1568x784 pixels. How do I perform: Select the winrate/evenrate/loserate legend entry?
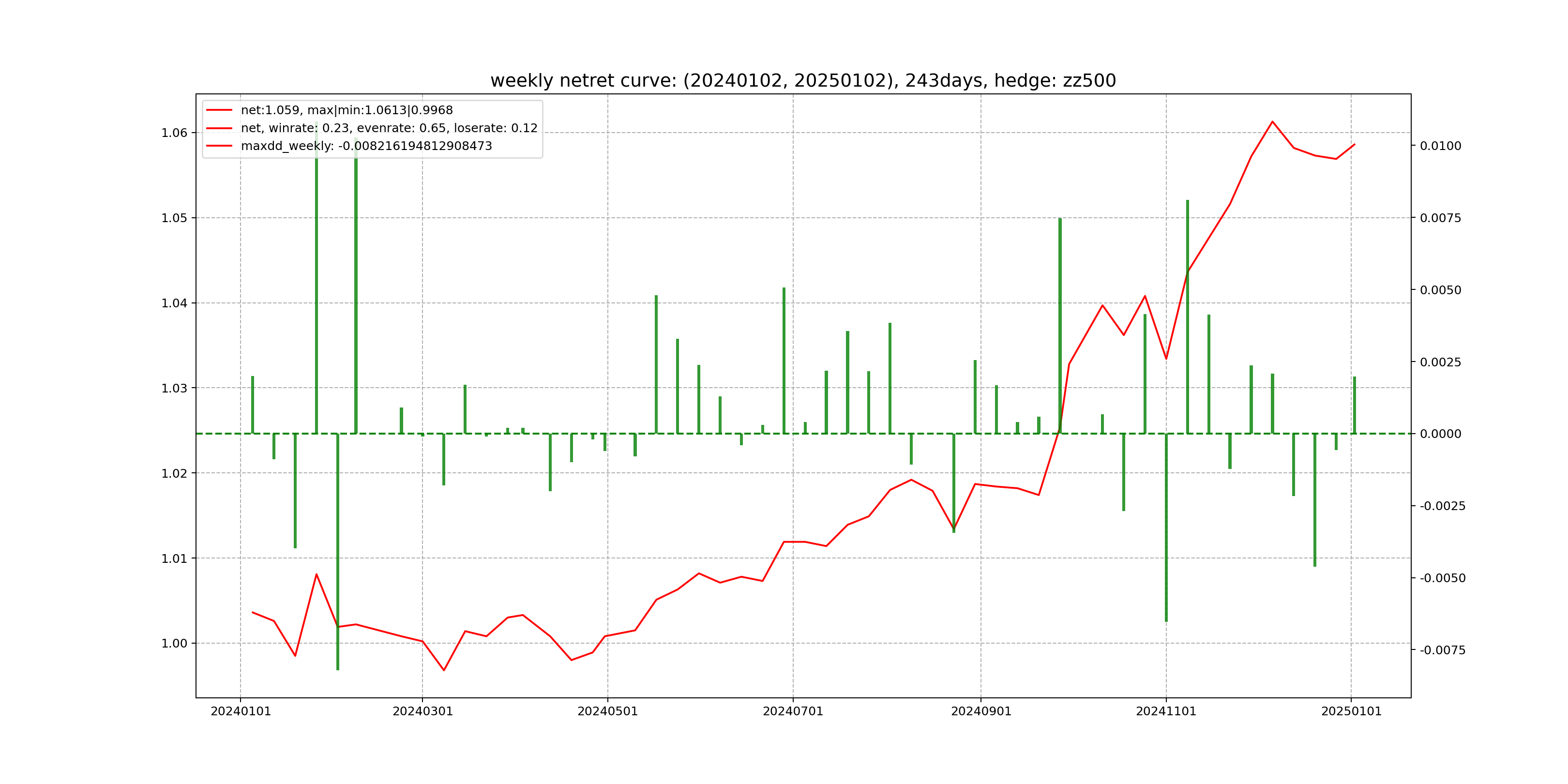(389, 128)
